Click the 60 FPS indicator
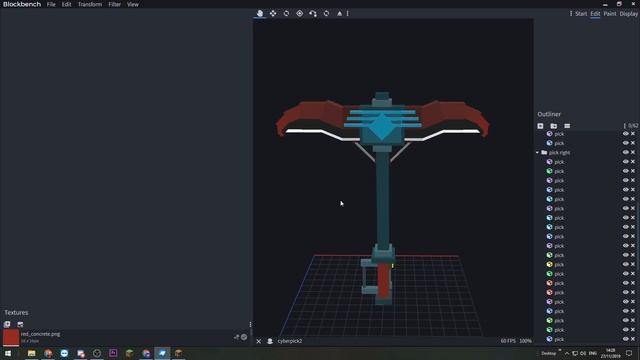The height and width of the screenshot is (360, 640). 508,341
